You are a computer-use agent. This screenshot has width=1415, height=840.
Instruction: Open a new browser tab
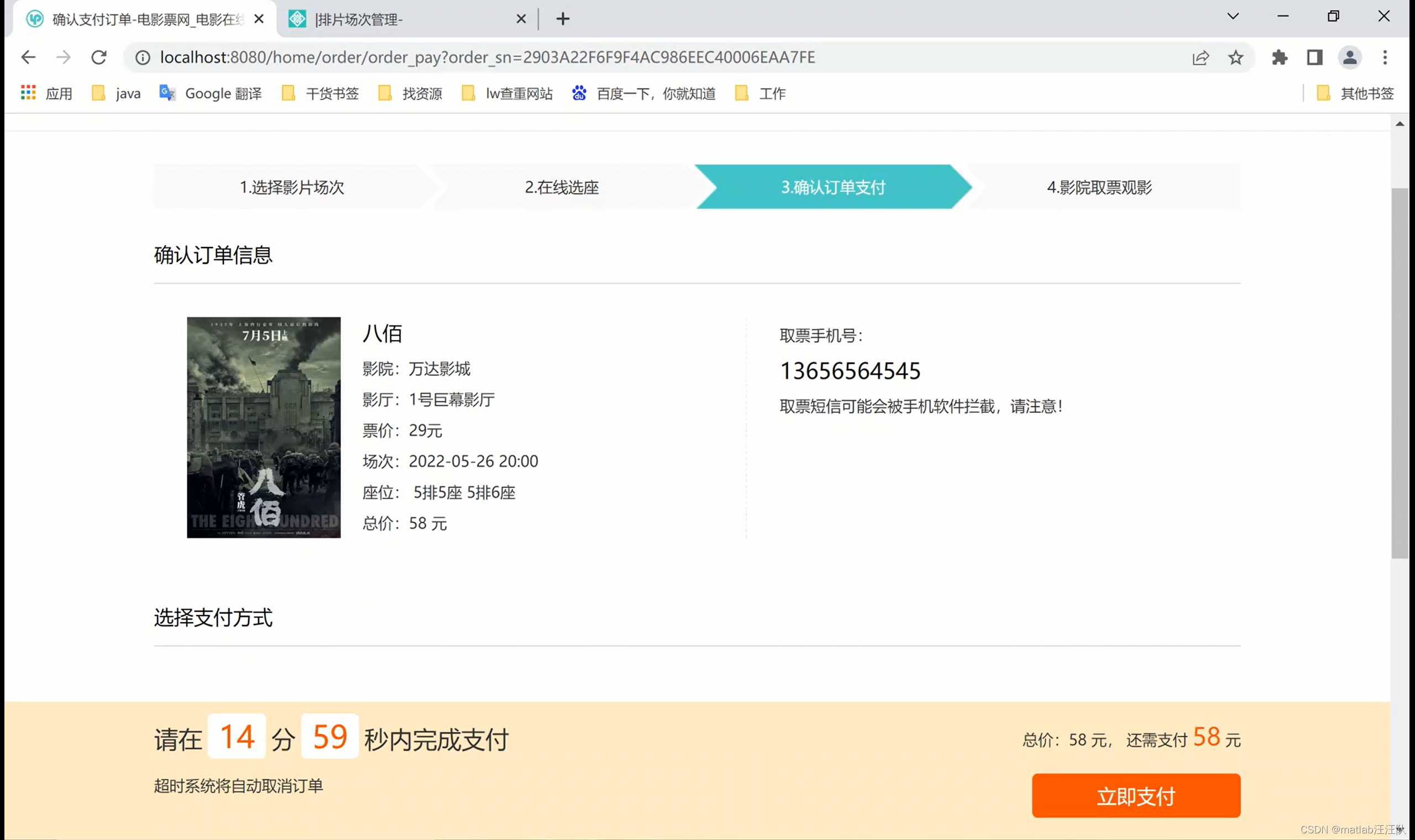pos(562,19)
